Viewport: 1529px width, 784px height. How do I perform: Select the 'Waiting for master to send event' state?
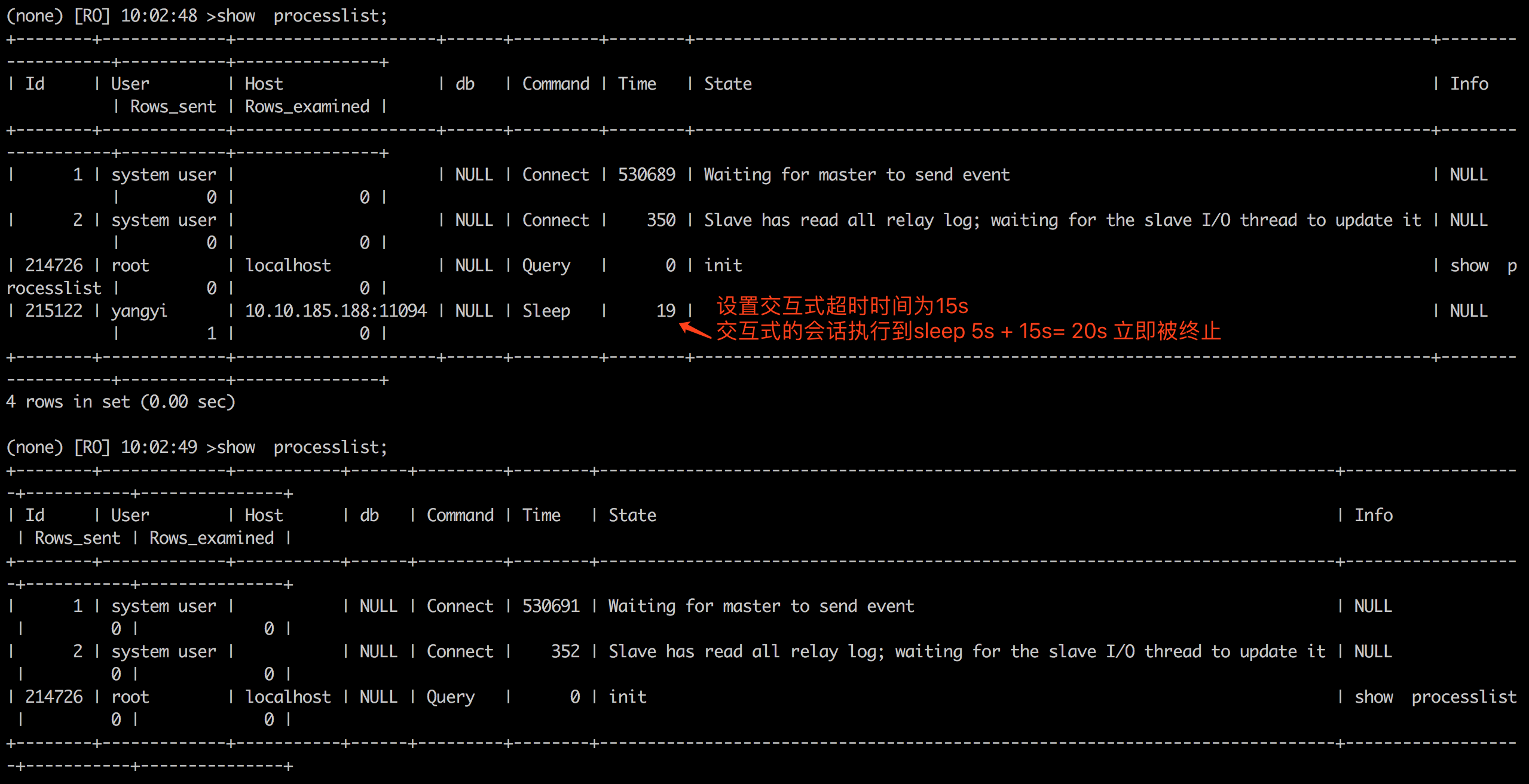click(x=856, y=174)
